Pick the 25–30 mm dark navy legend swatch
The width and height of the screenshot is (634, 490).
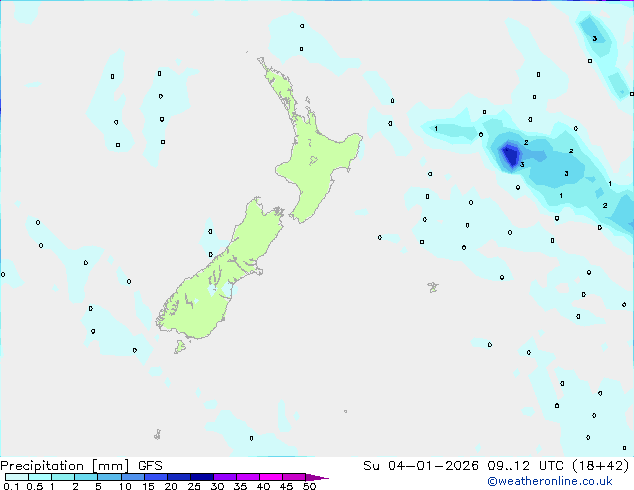click(x=202, y=477)
